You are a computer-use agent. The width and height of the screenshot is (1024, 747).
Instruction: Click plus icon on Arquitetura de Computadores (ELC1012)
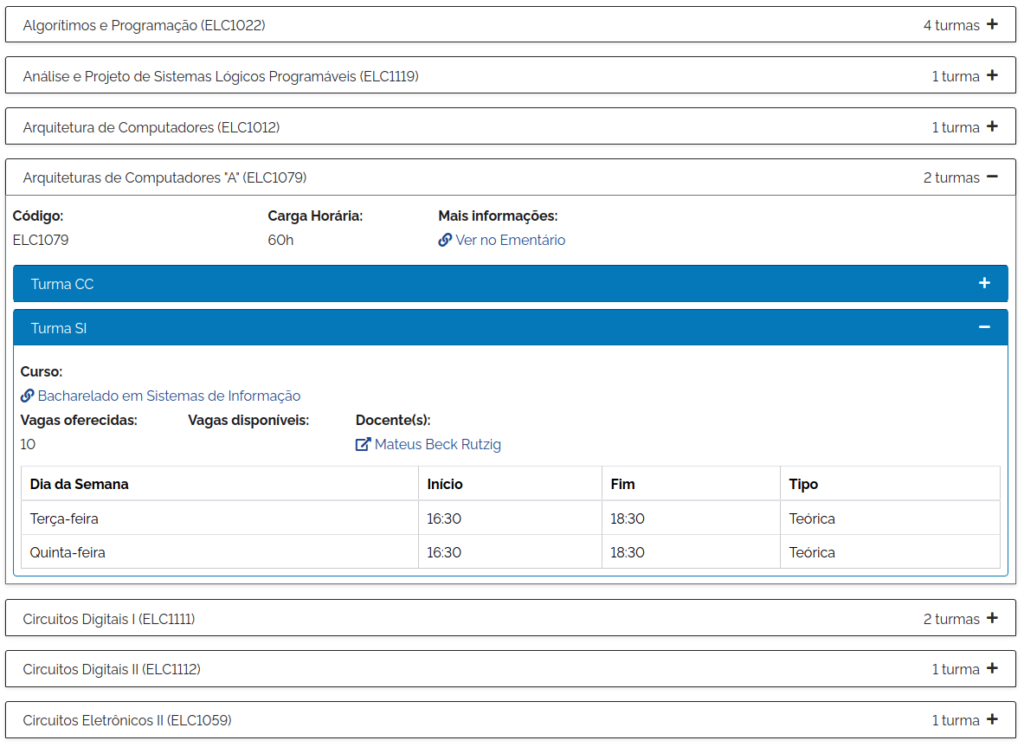coord(992,127)
